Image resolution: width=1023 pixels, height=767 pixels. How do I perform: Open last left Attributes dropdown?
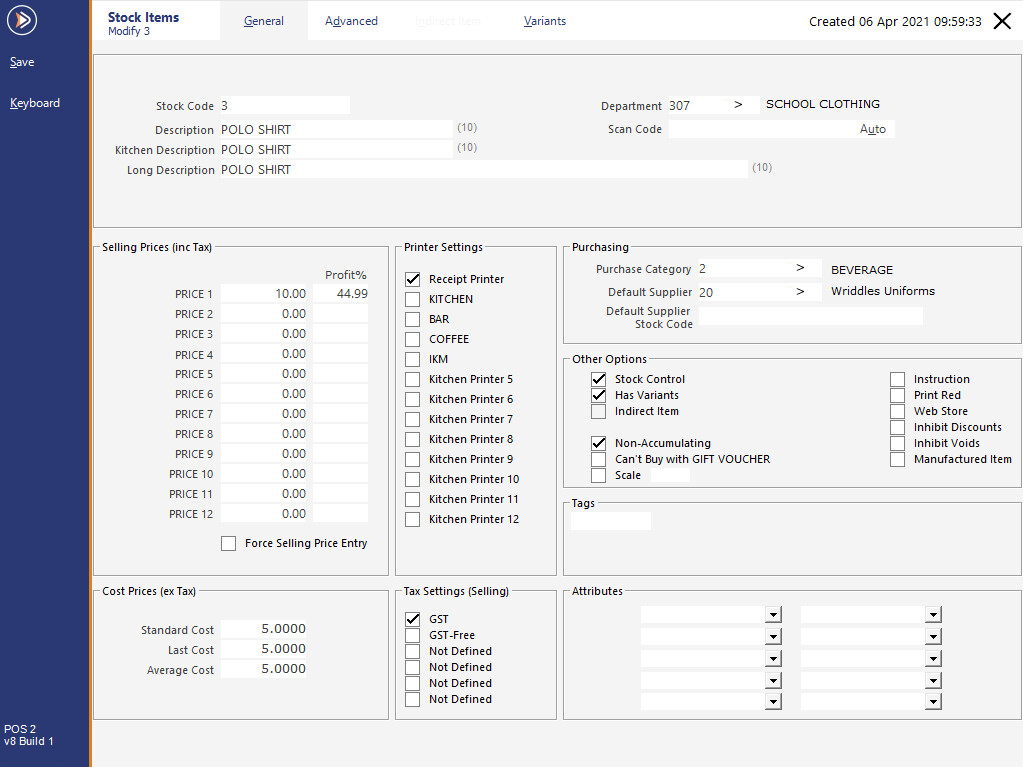pyautogui.click(x=772, y=702)
